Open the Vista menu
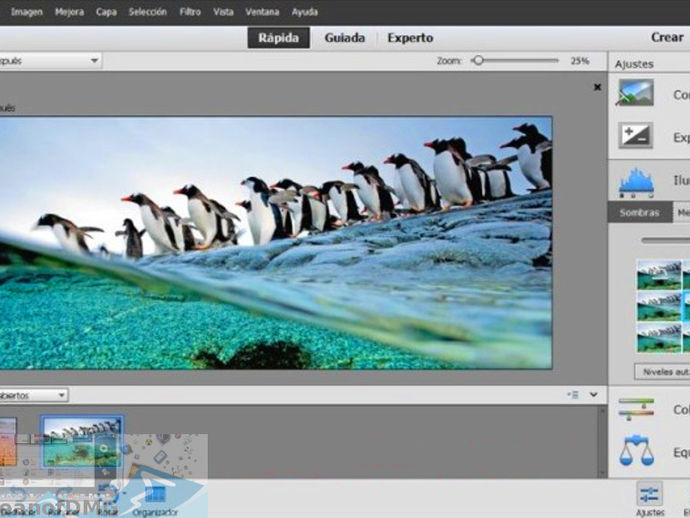 pyautogui.click(x=223, y=12)
